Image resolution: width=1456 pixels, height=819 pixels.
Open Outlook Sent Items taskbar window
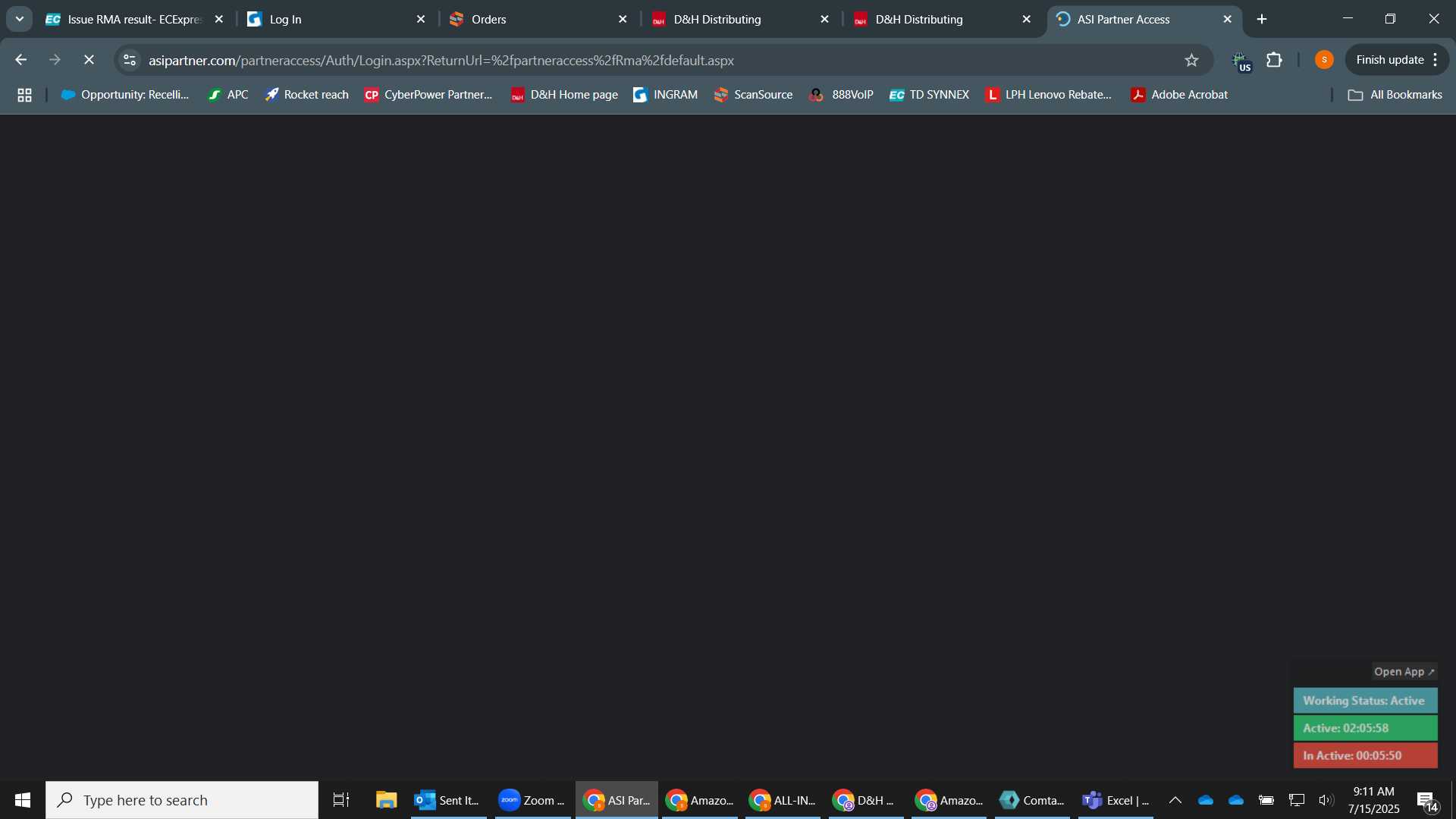[448, 800]
